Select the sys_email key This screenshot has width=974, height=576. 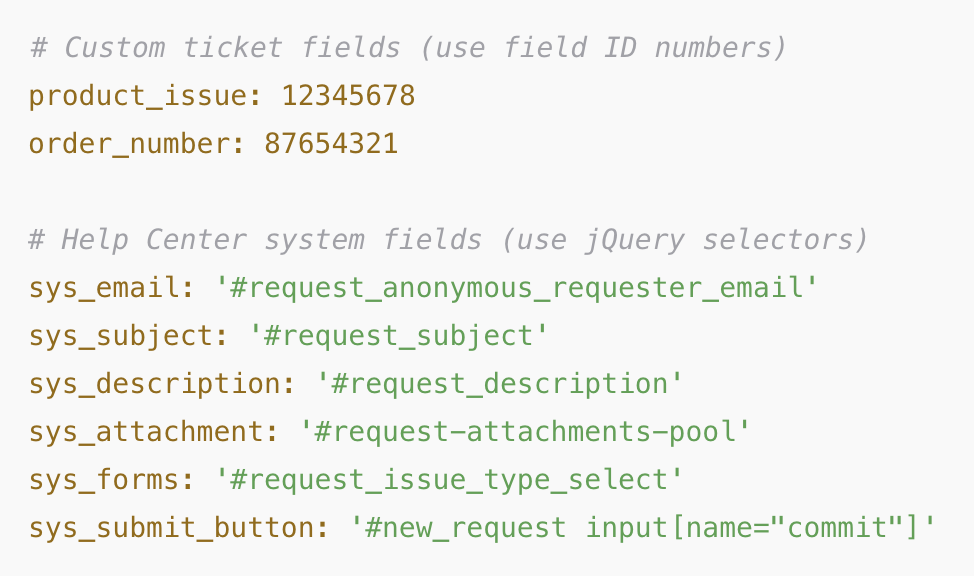tap(104, 288)
